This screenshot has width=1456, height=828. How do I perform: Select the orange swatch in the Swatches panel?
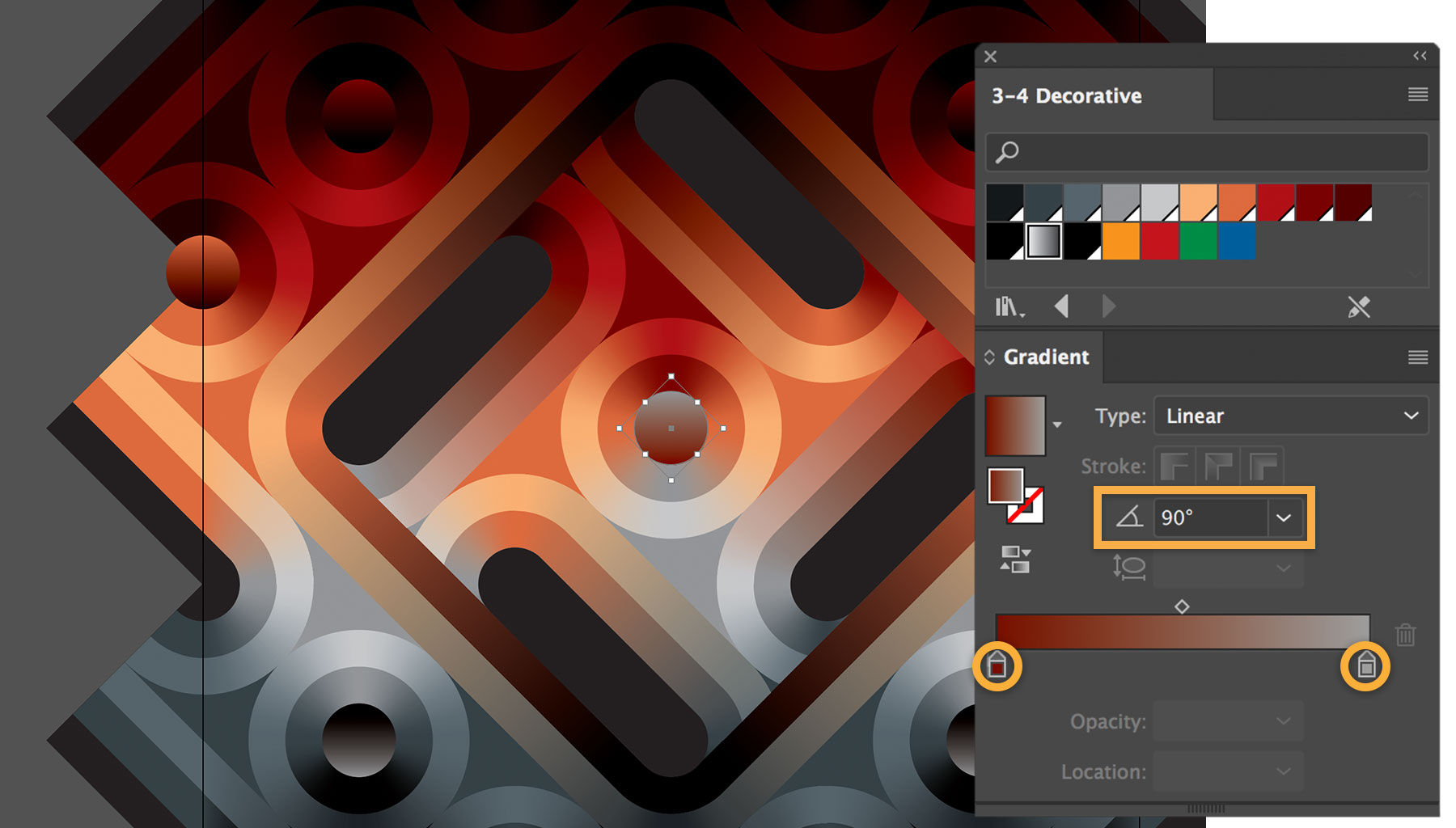point(1121,243)
